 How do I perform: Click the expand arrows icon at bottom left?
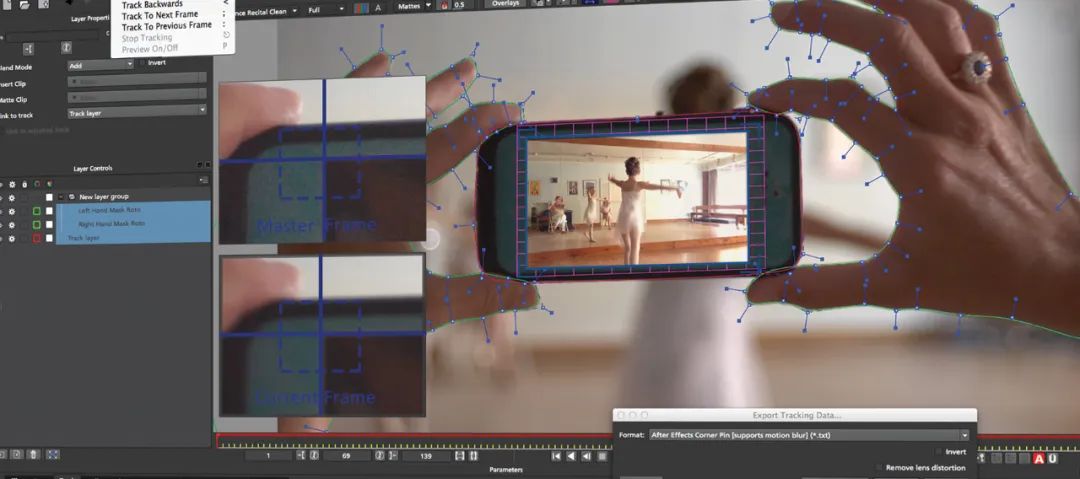[53, 455]
